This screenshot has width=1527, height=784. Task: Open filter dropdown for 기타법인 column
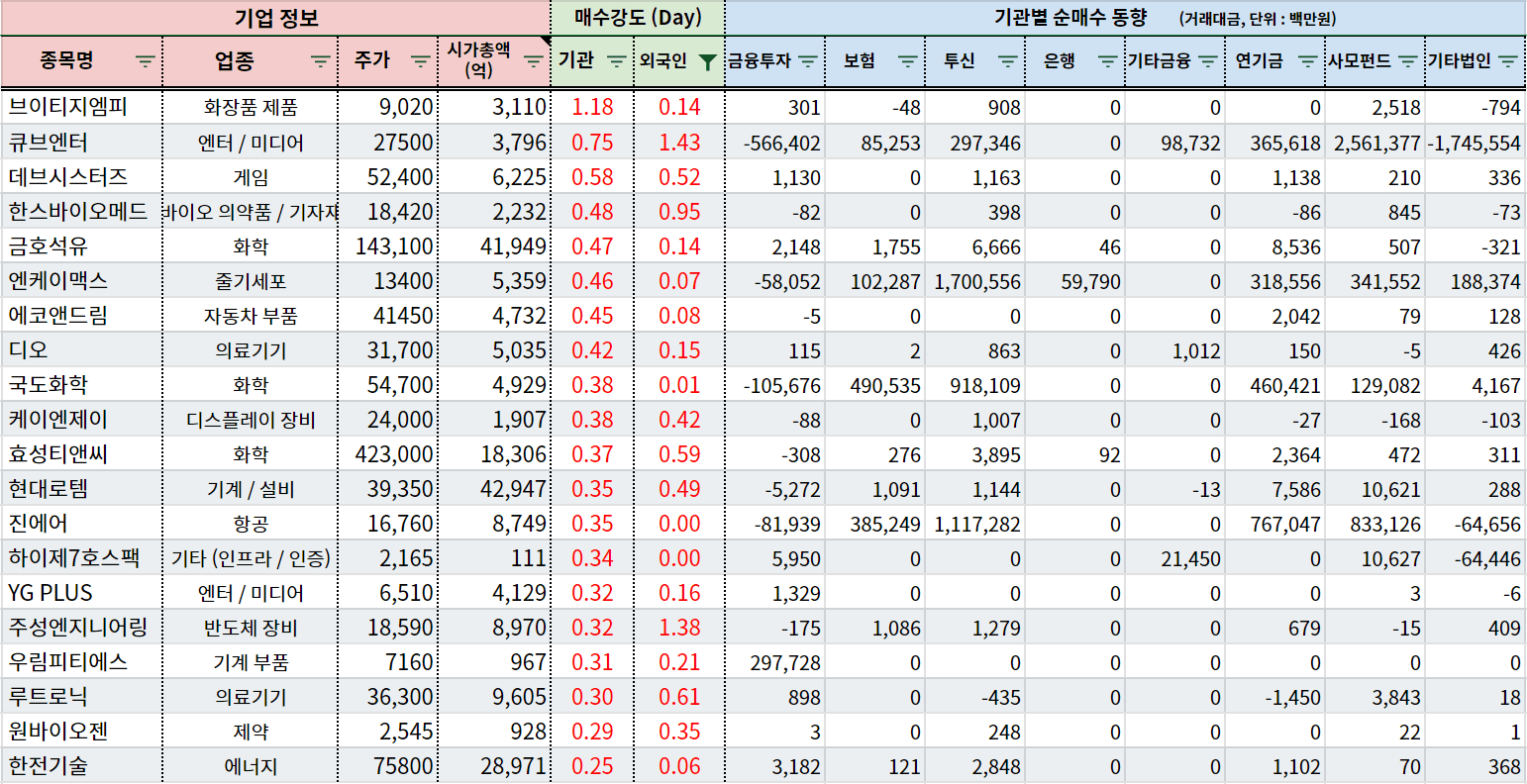1508,61
